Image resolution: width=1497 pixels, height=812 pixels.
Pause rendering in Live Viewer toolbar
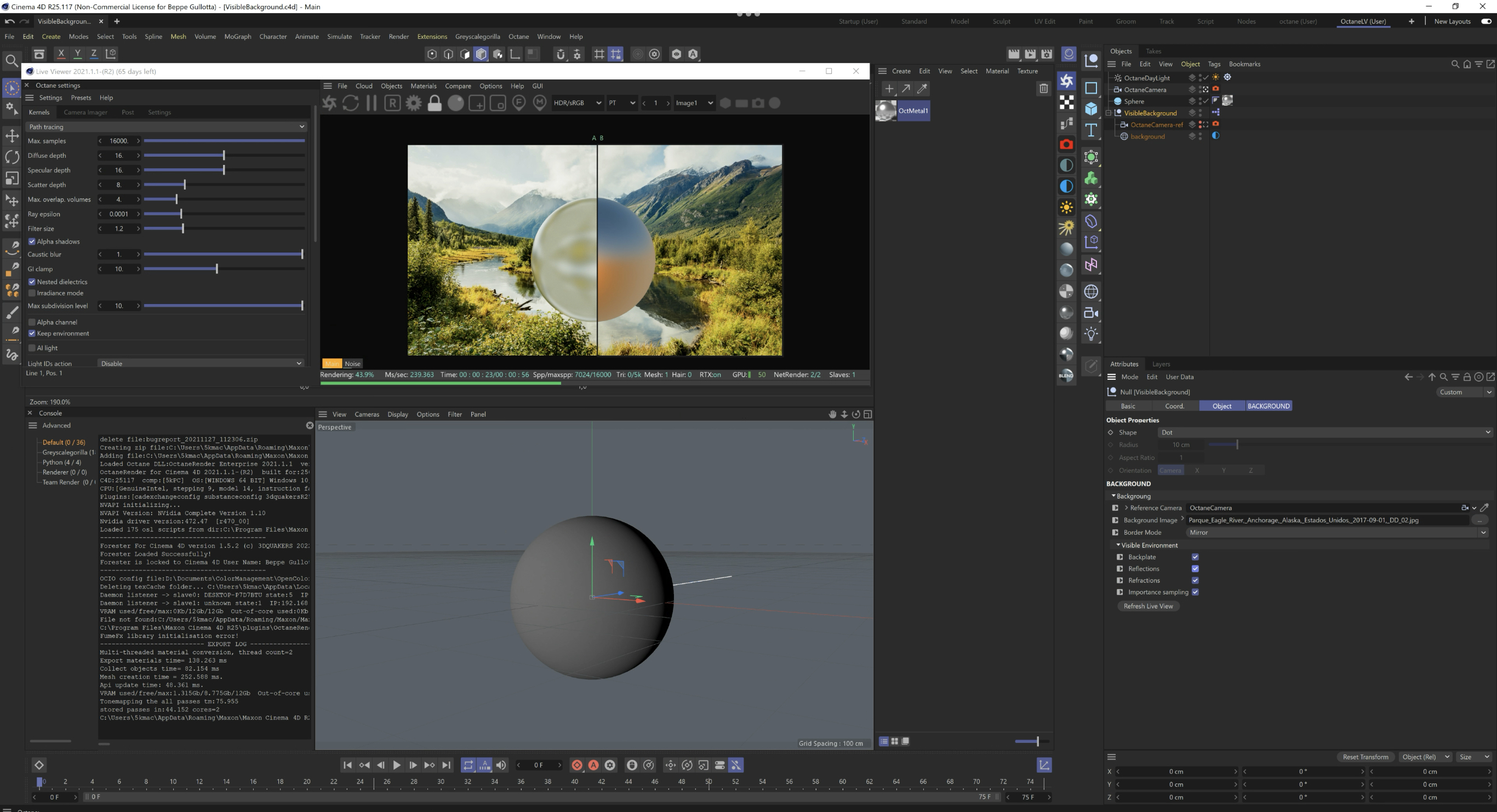tap(372, 103)
